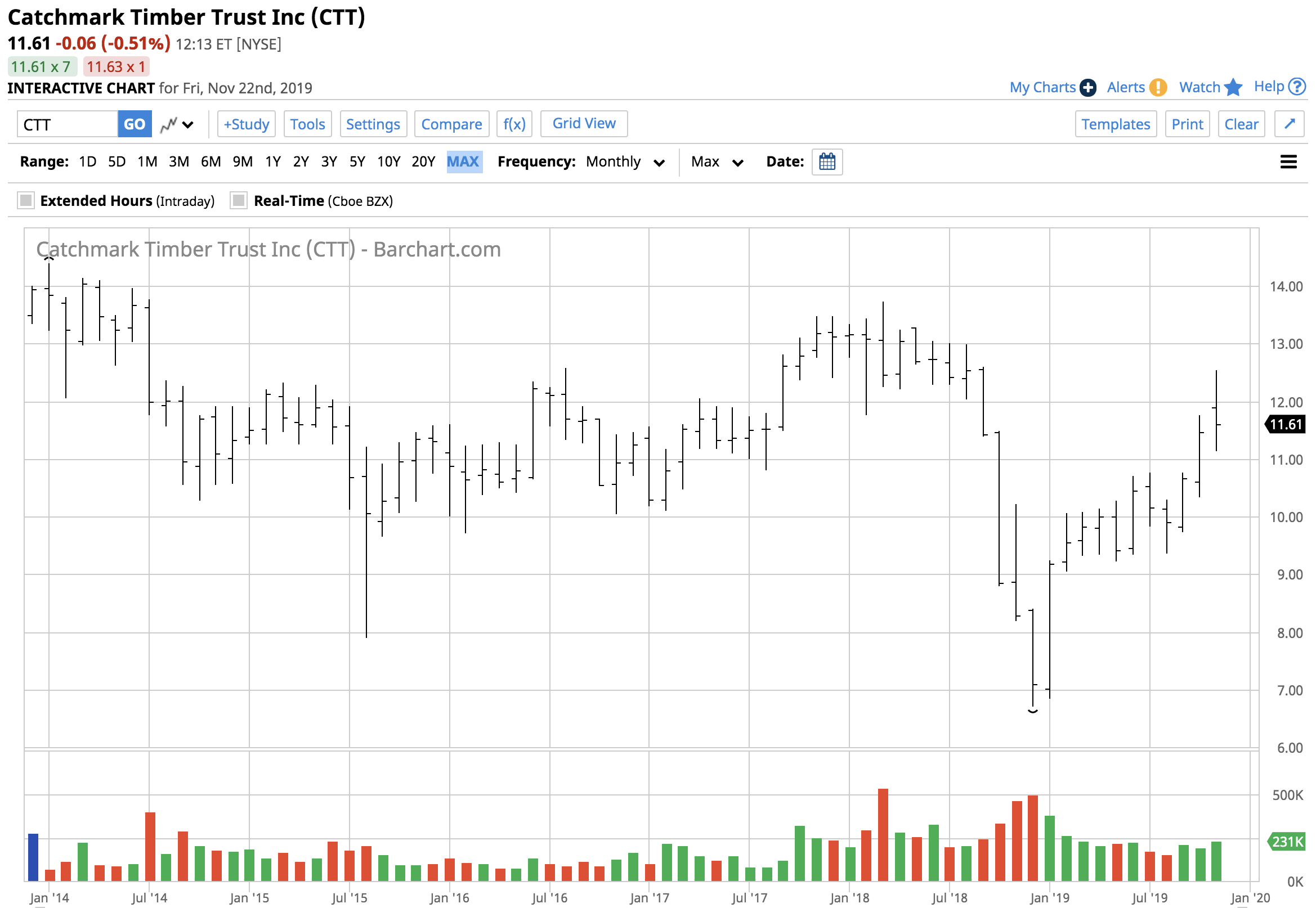Select the 1D range
This screenshot has height=908, width=1316.
pyautogui.click(x=88, y=162)
